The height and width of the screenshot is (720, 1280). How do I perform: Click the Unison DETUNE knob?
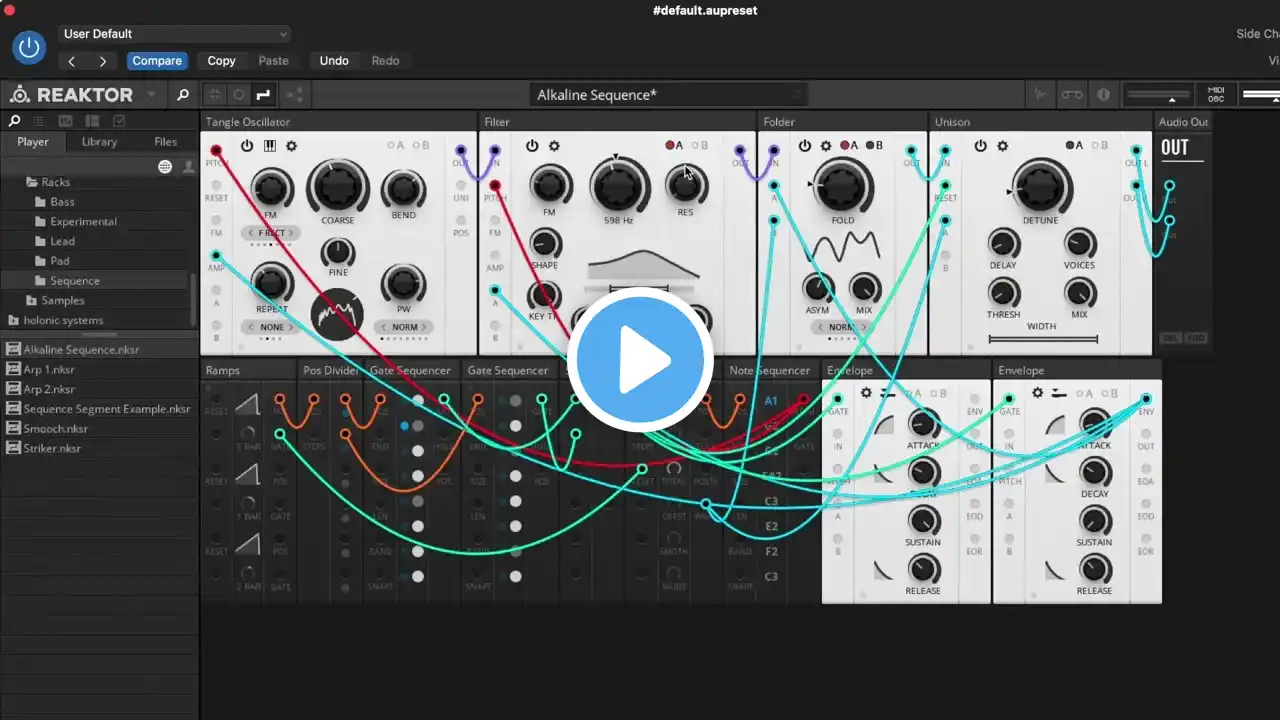pos(1041,186)
